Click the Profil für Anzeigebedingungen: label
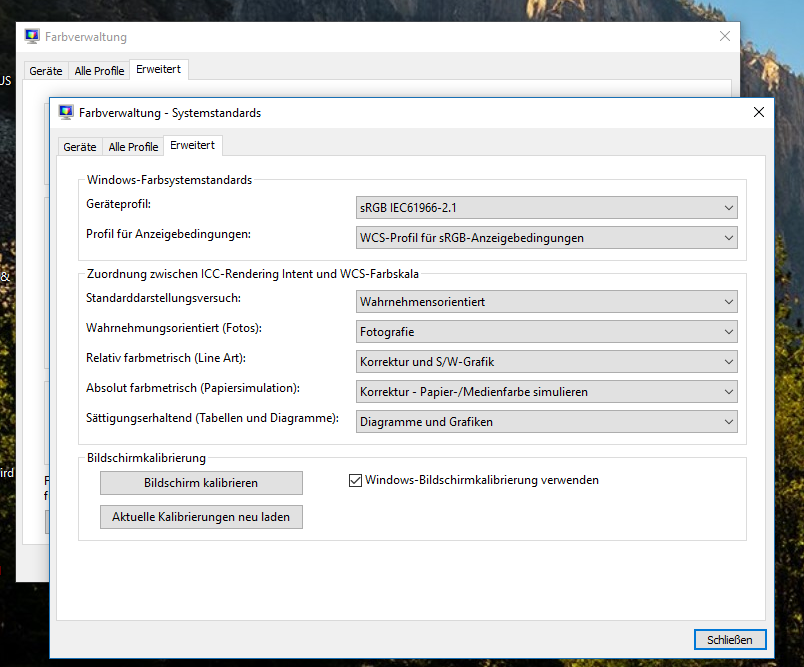The height and width of the screenshot is (667, 804). (x=169, y=234)
